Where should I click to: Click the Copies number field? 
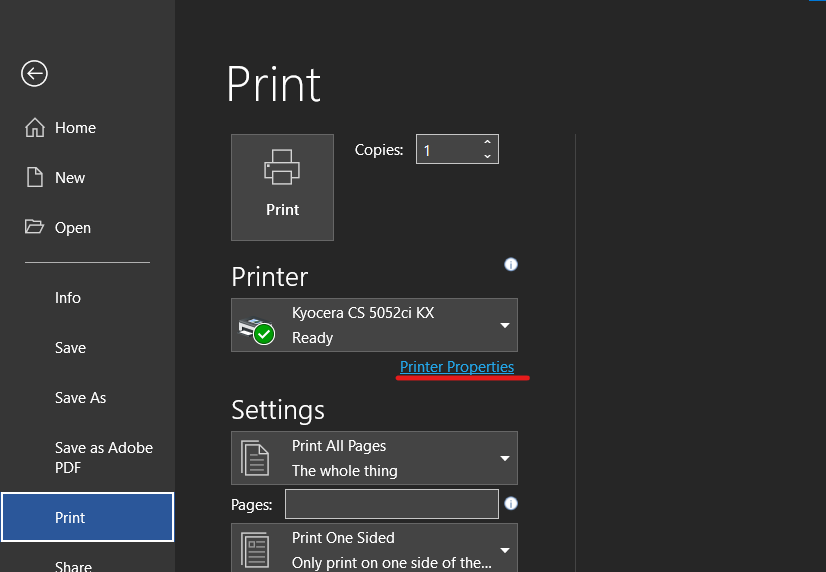(446, 150)
